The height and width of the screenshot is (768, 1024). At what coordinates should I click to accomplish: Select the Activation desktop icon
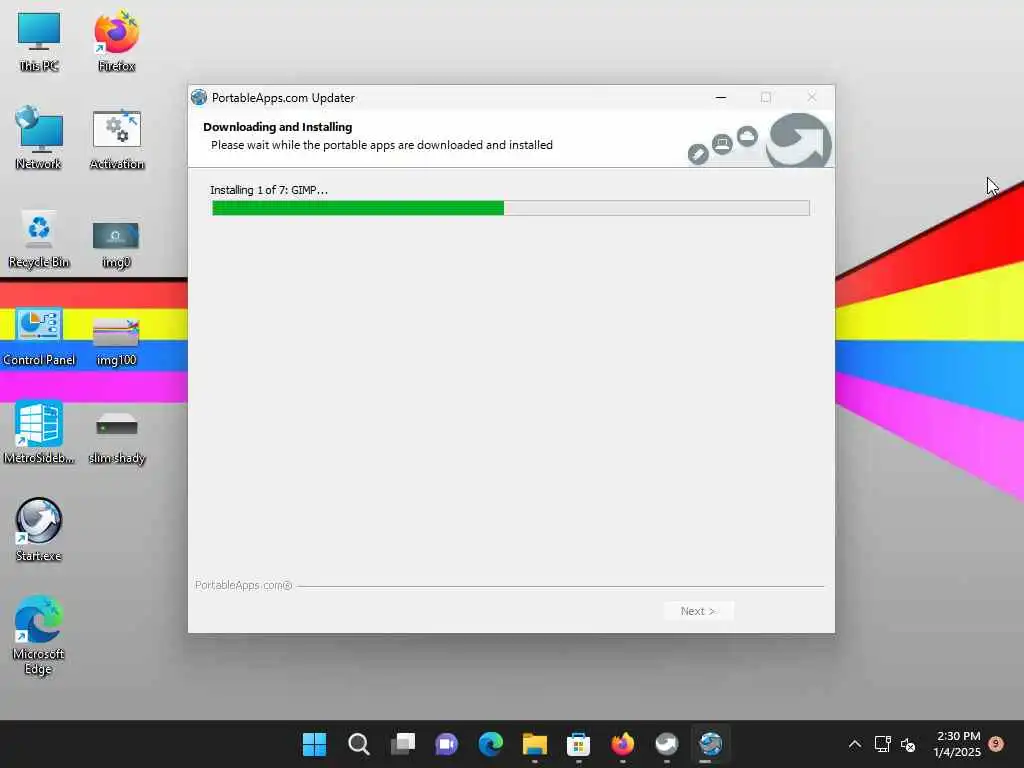click(x=116, y=139)
